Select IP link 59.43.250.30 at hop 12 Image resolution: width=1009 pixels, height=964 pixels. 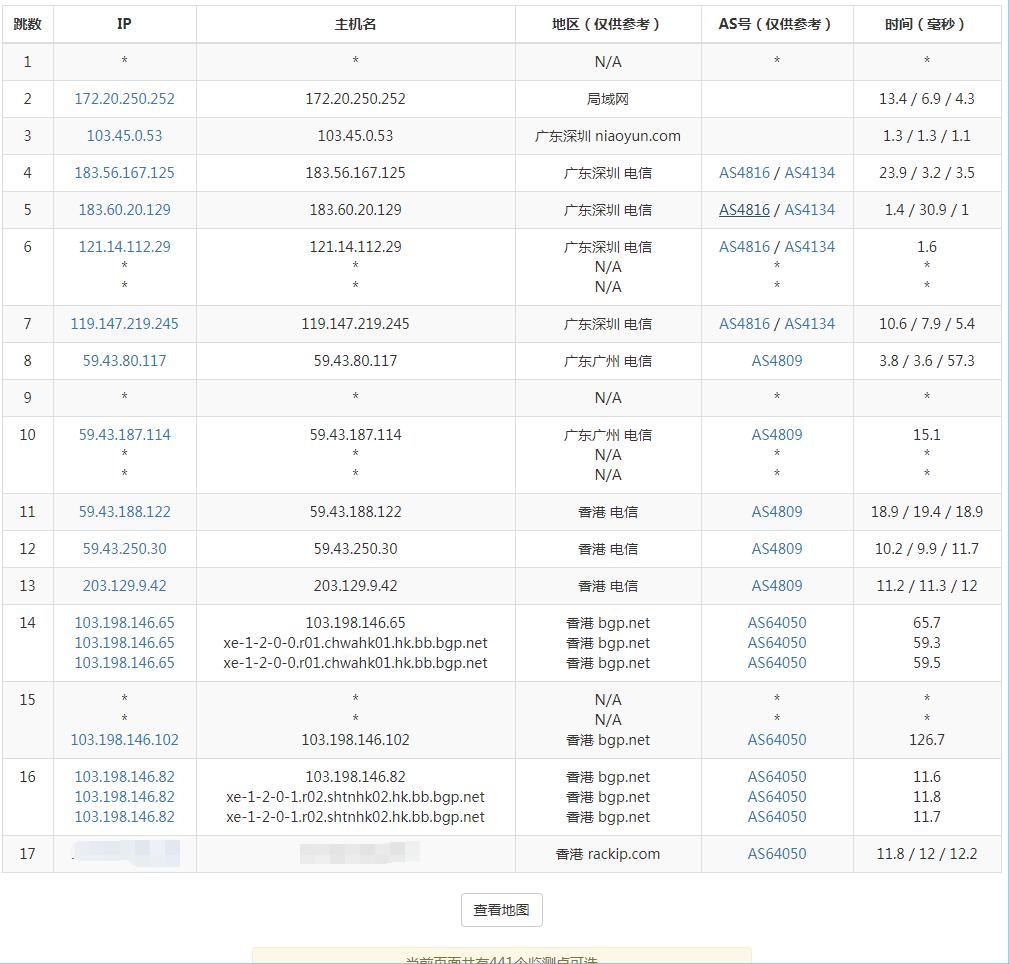[124, 549]
